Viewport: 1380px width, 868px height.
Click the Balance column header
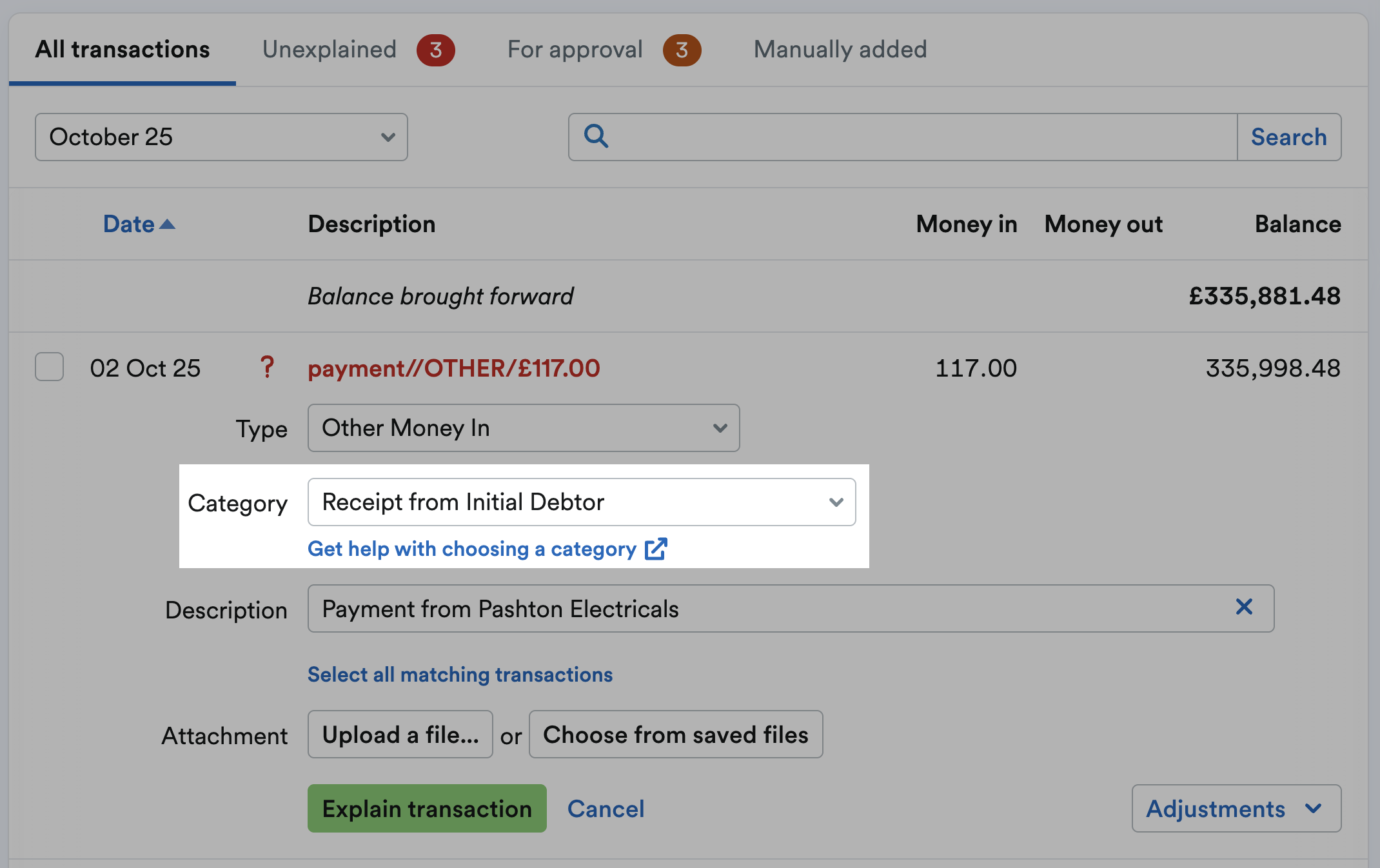(1298, 224)
